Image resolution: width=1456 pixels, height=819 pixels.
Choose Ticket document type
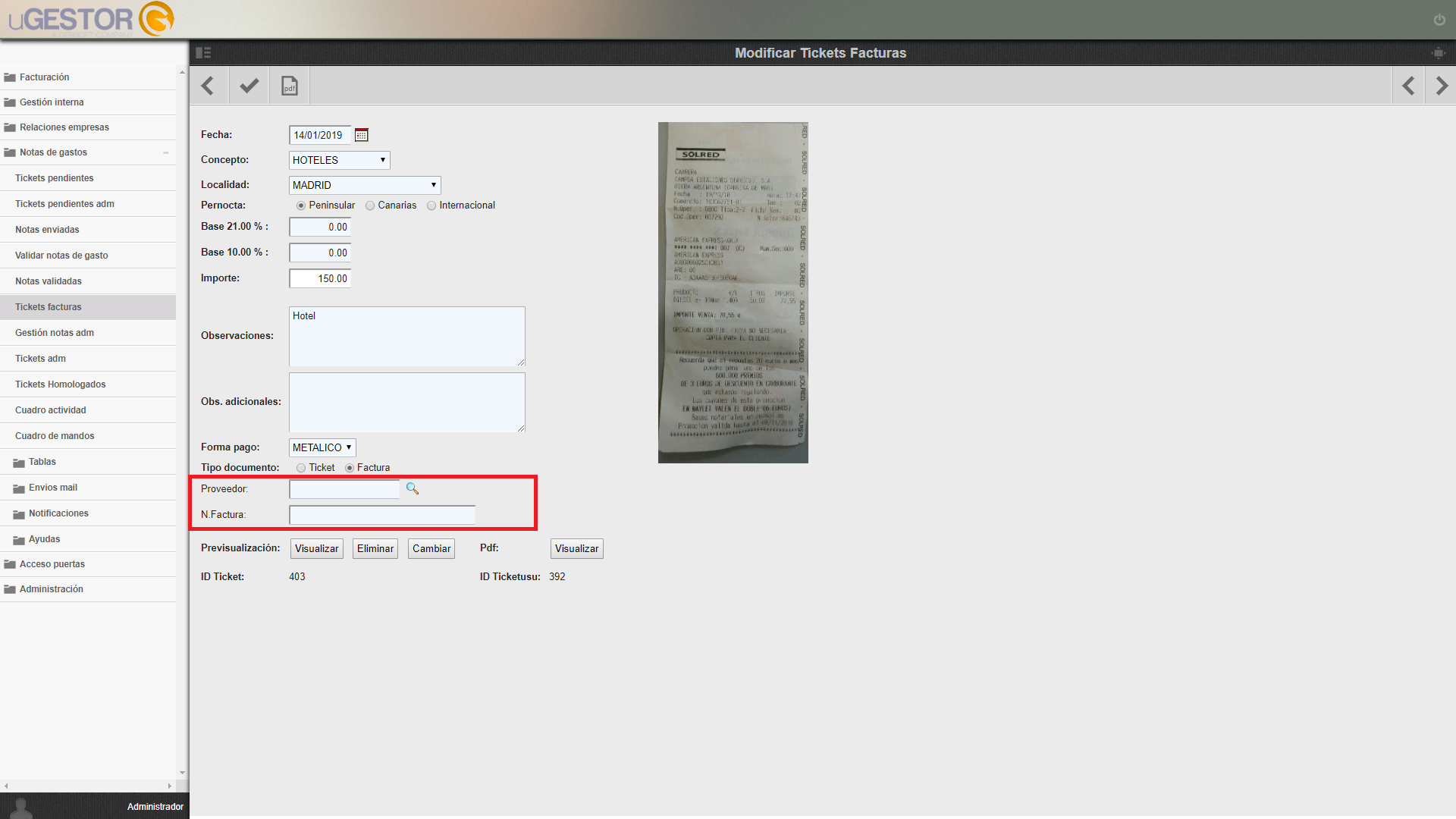click(301, 468)
